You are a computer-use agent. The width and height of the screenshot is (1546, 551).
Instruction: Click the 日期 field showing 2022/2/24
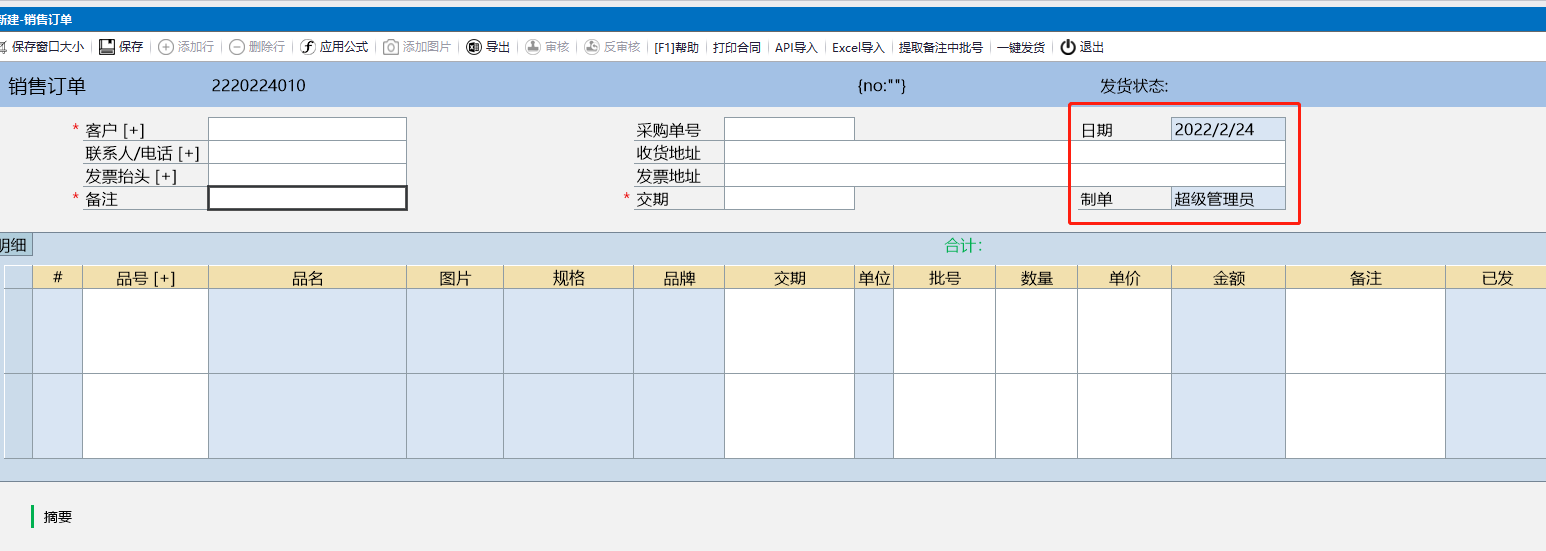point(1227,129)
